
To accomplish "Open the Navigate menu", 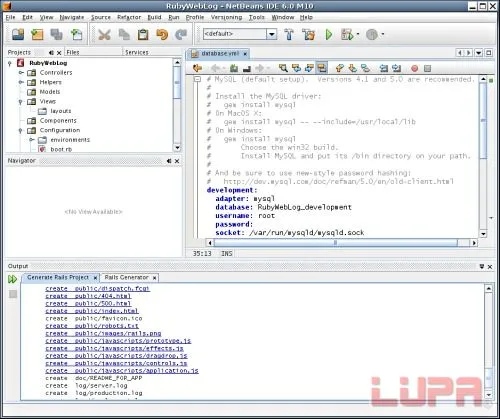I will point(72,17).
